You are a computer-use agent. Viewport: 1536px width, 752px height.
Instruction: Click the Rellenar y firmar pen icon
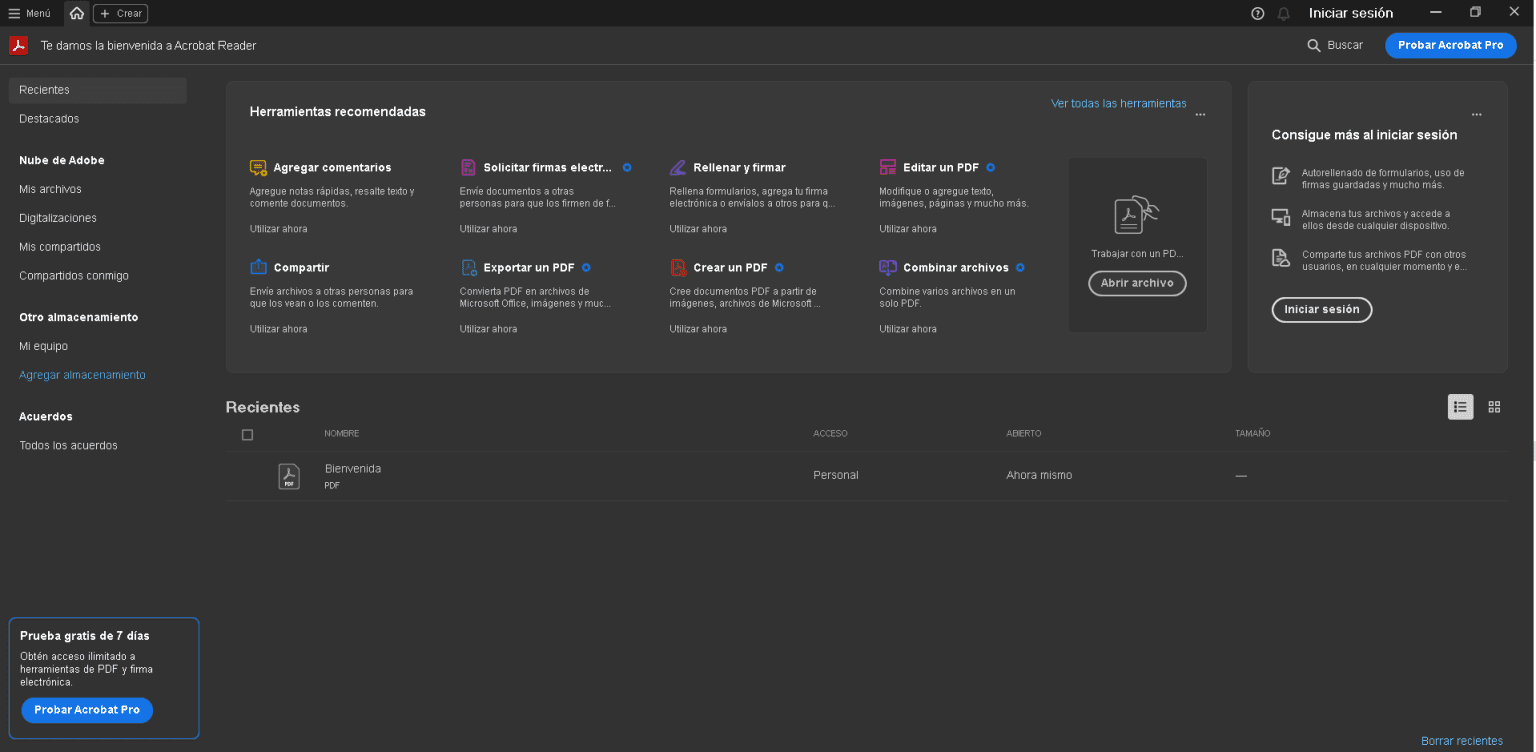(678, 167)
